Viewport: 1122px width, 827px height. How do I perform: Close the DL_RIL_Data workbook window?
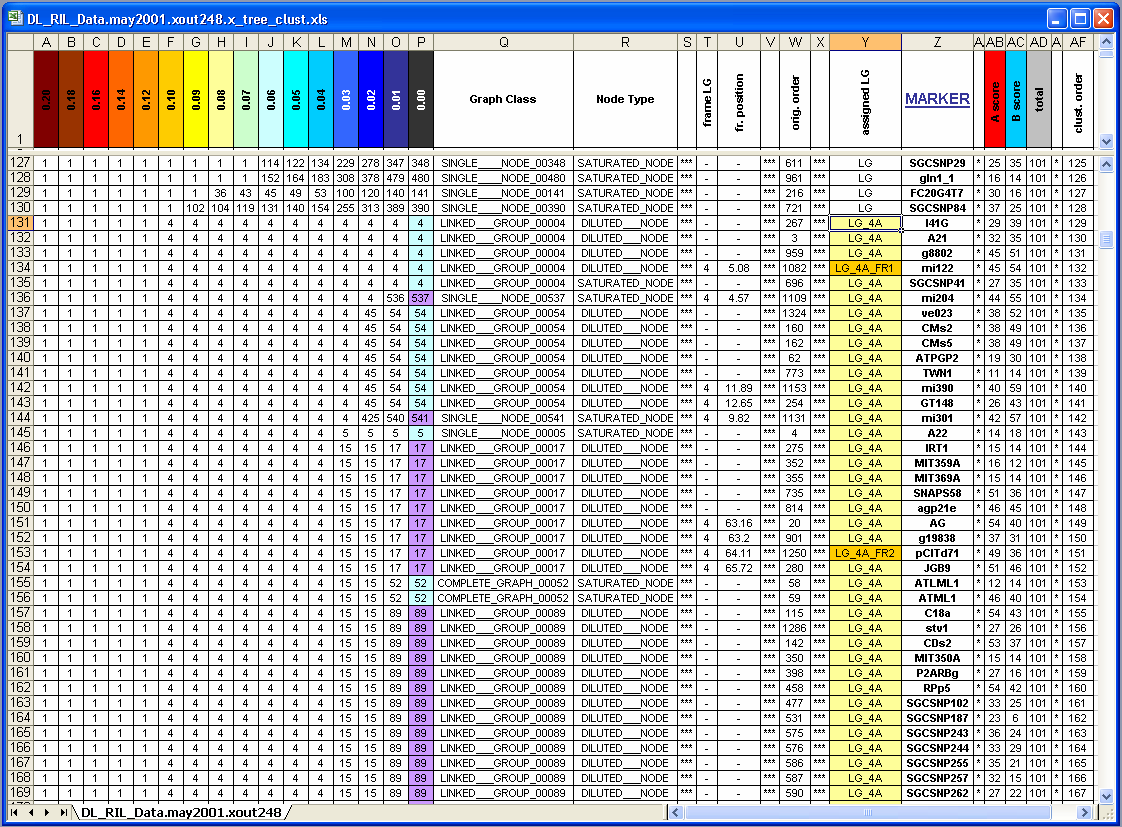(1104, 19)
